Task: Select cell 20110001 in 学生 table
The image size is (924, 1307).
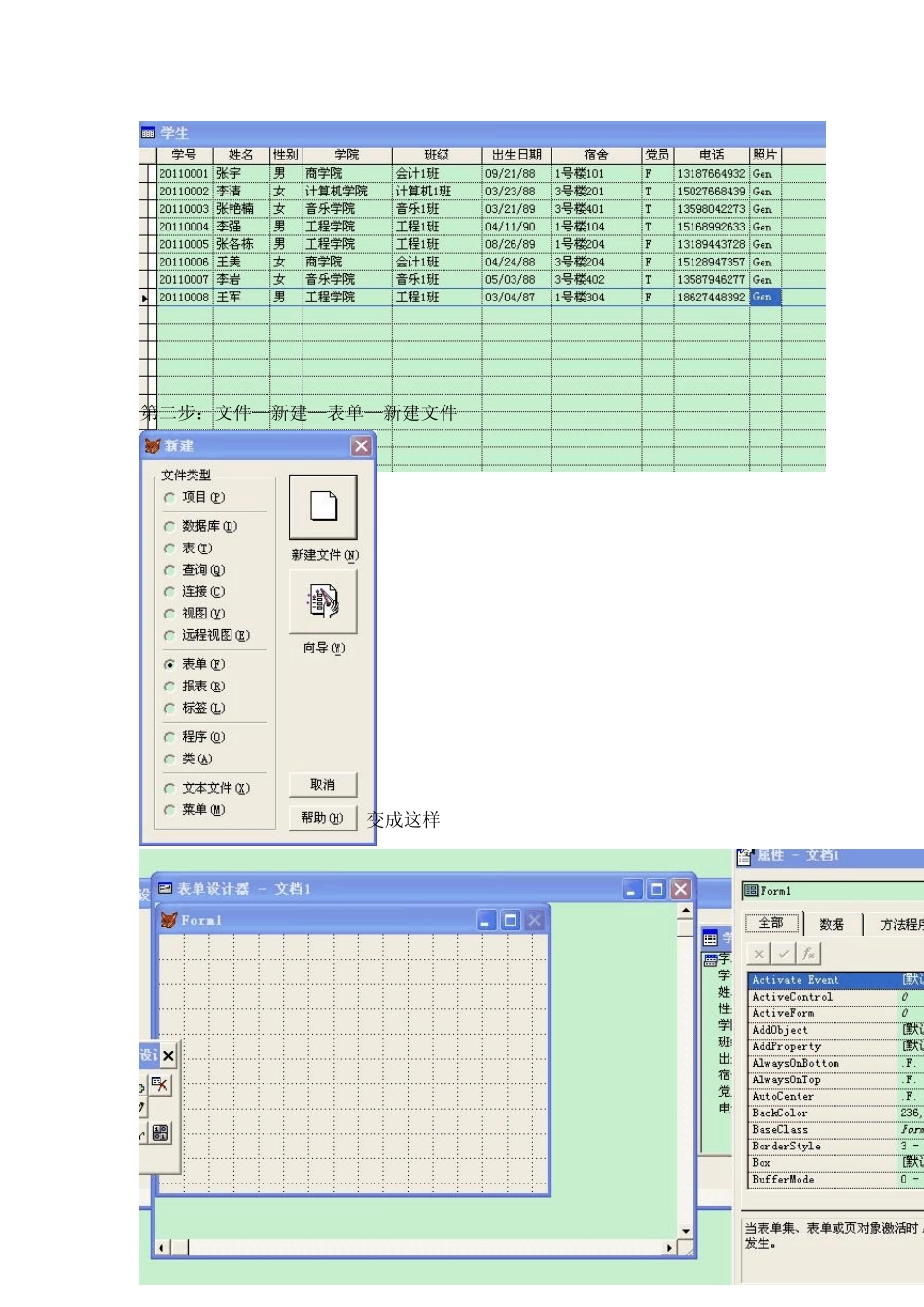Action: tap(185, 174)
